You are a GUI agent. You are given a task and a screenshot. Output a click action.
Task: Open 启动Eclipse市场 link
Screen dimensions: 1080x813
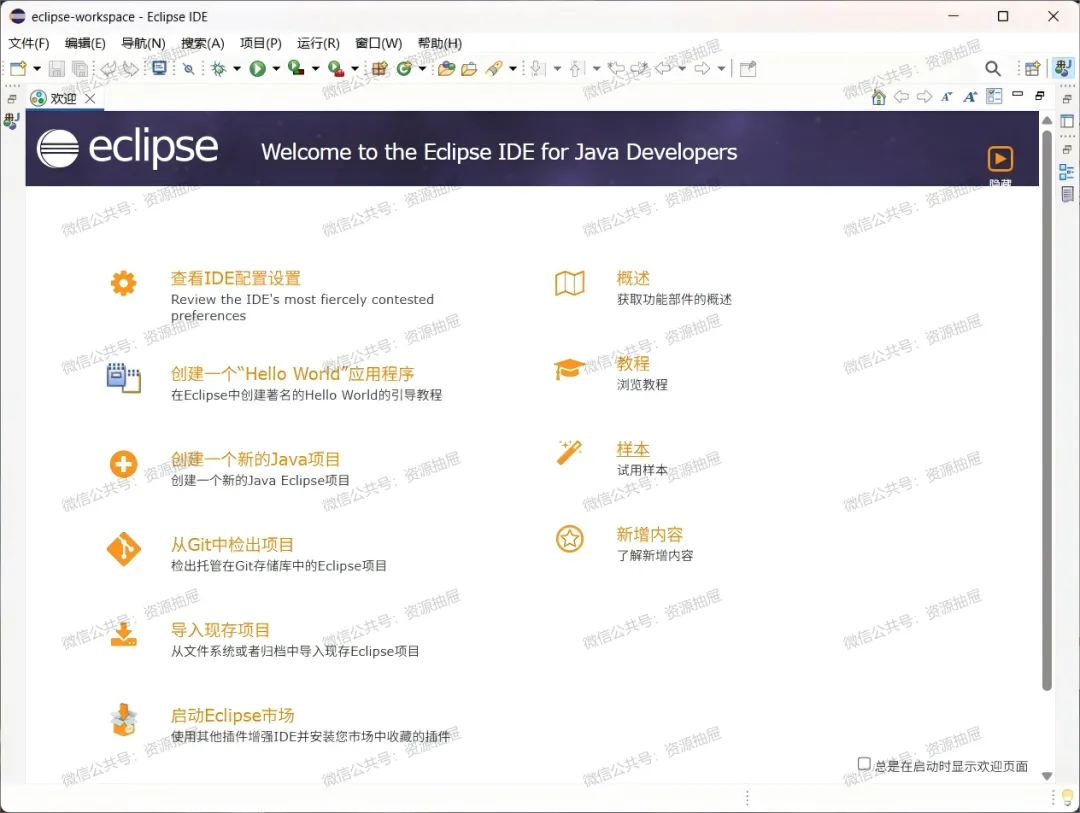tap(232, 715)
